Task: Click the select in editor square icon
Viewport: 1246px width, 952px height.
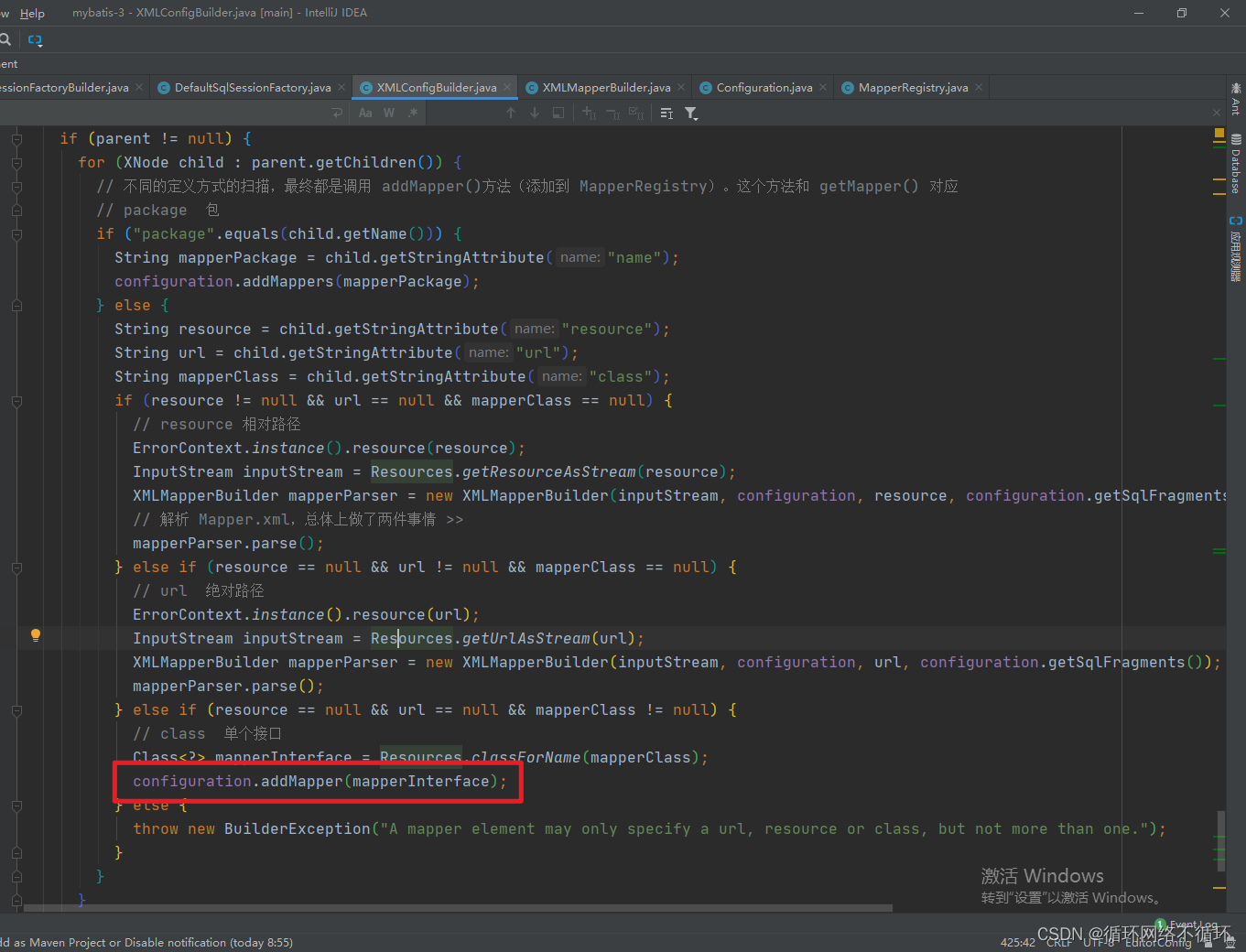Action: click(x=558, y=113)
